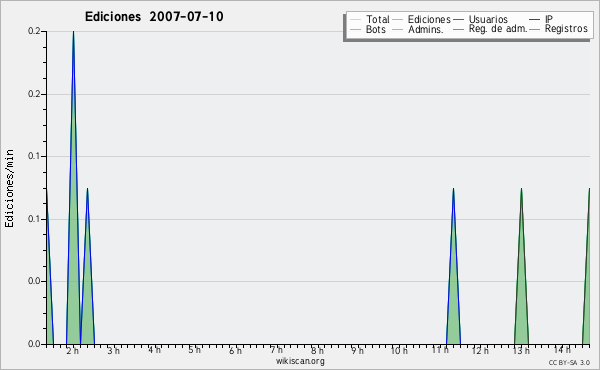Click the 11 h axis label
600x370 pixels.
(x=440, y=350)
